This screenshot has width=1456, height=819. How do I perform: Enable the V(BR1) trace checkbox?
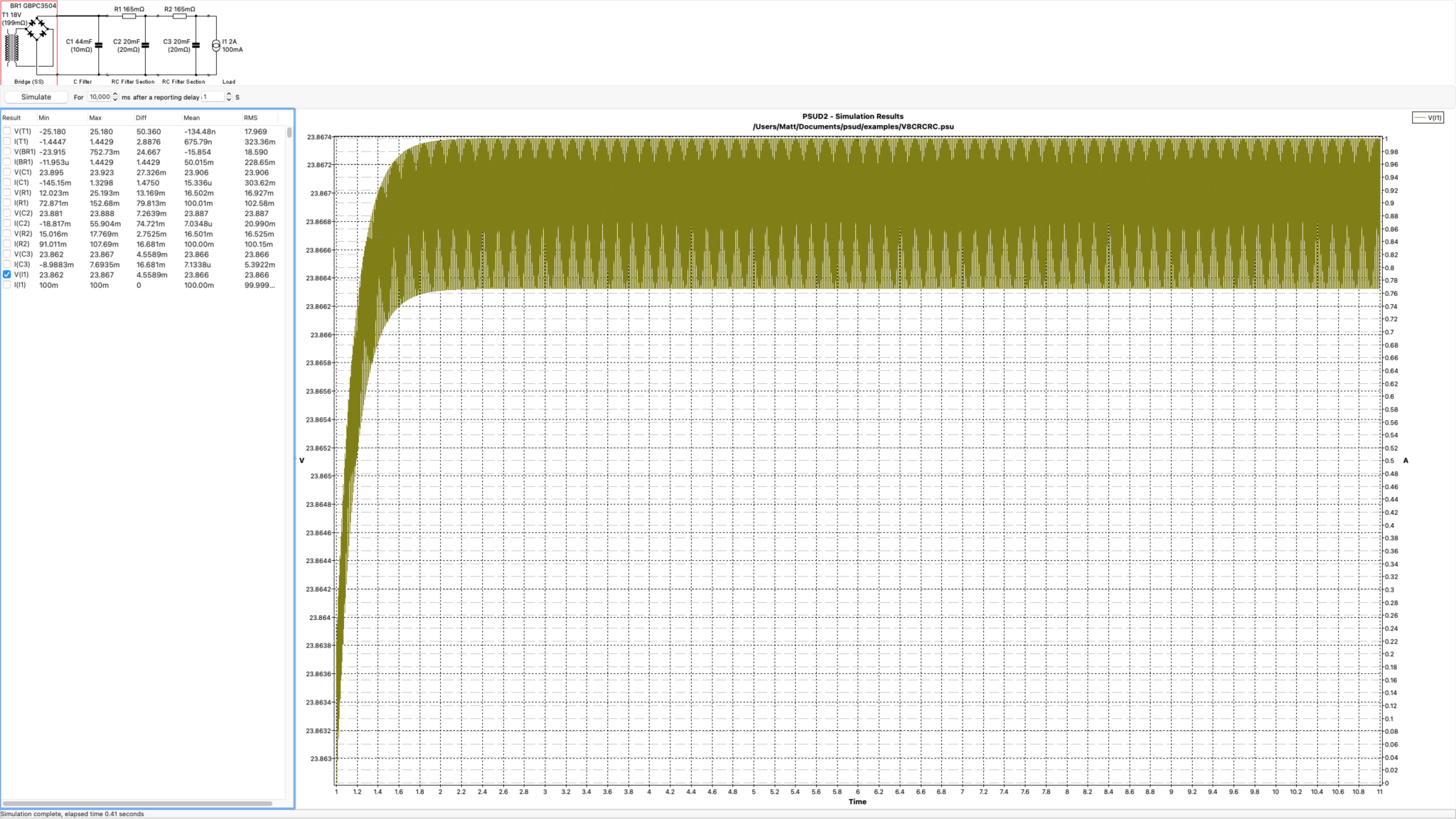7,152
